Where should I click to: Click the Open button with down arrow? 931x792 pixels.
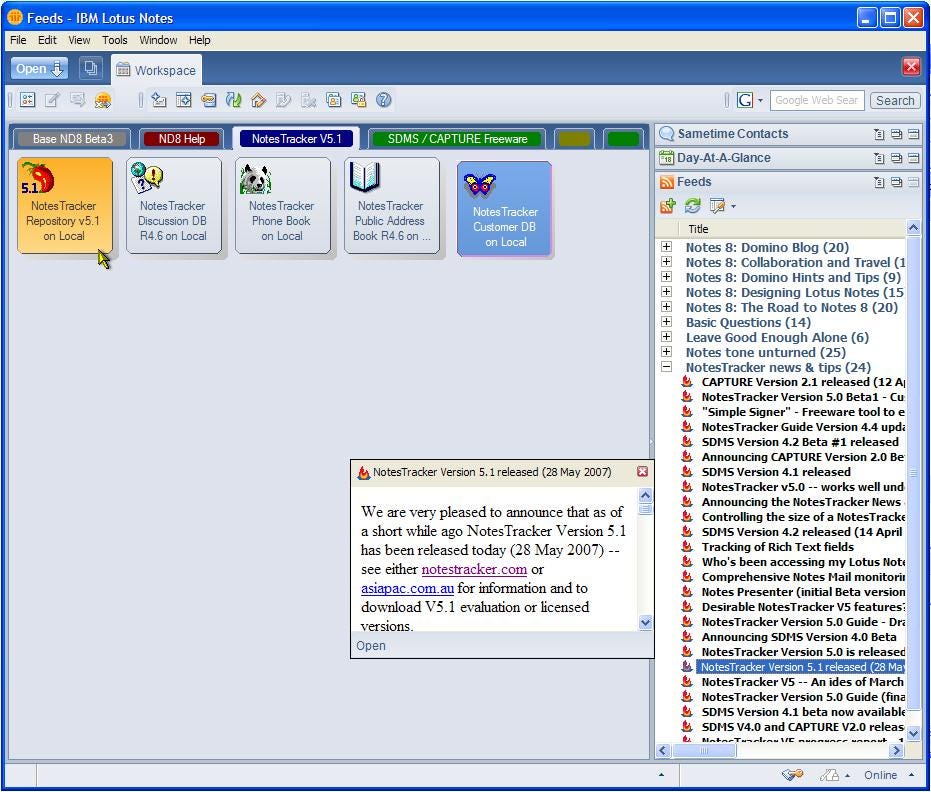click(39, 68)
